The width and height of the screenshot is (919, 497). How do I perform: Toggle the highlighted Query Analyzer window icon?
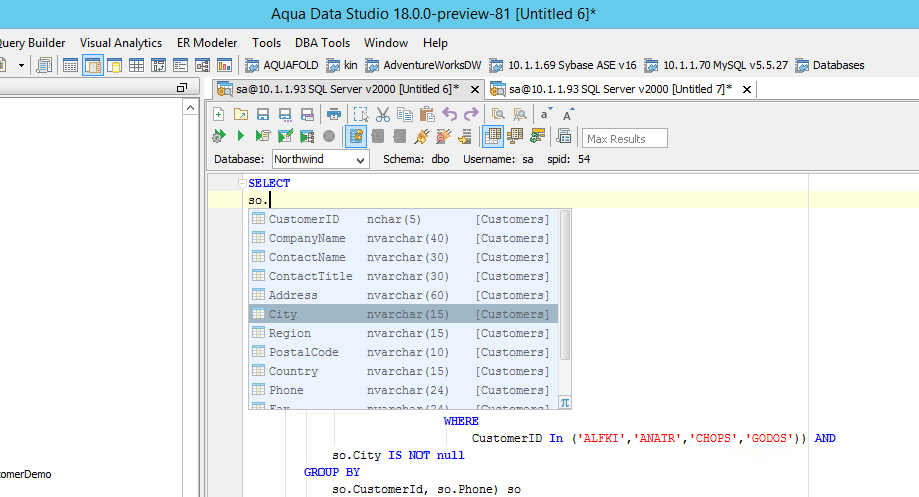pyautogui.click(x=93, y=65)
